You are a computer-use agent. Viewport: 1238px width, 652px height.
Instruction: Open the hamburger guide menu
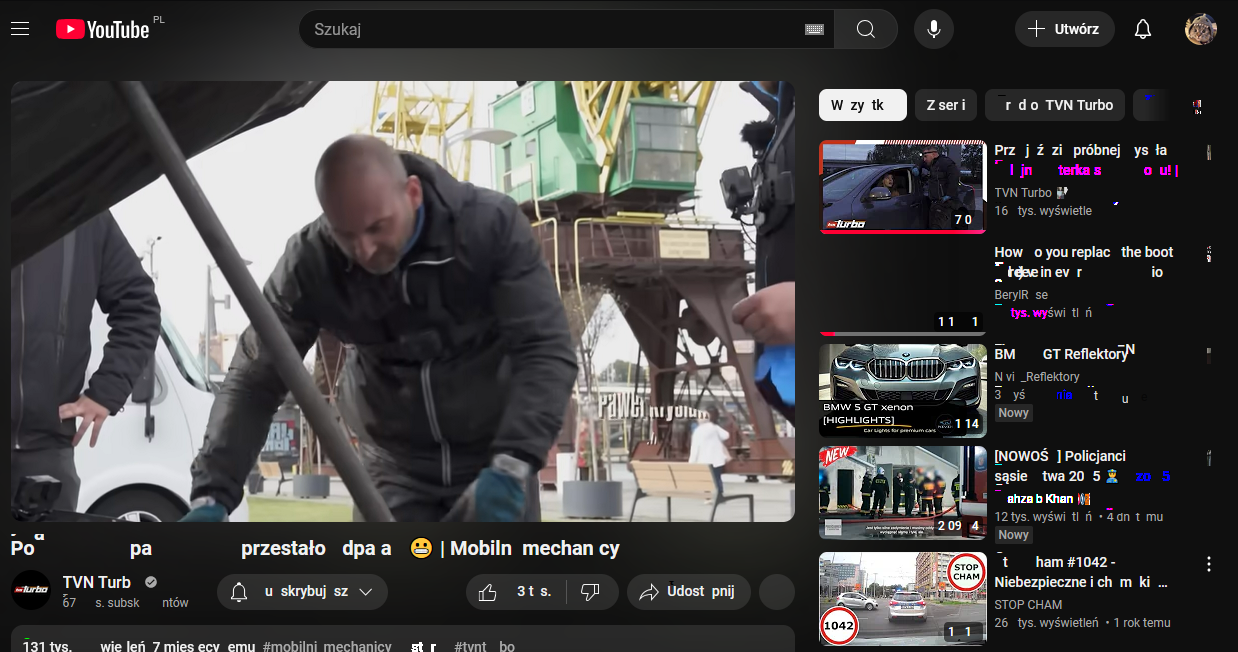click(20, 29)
